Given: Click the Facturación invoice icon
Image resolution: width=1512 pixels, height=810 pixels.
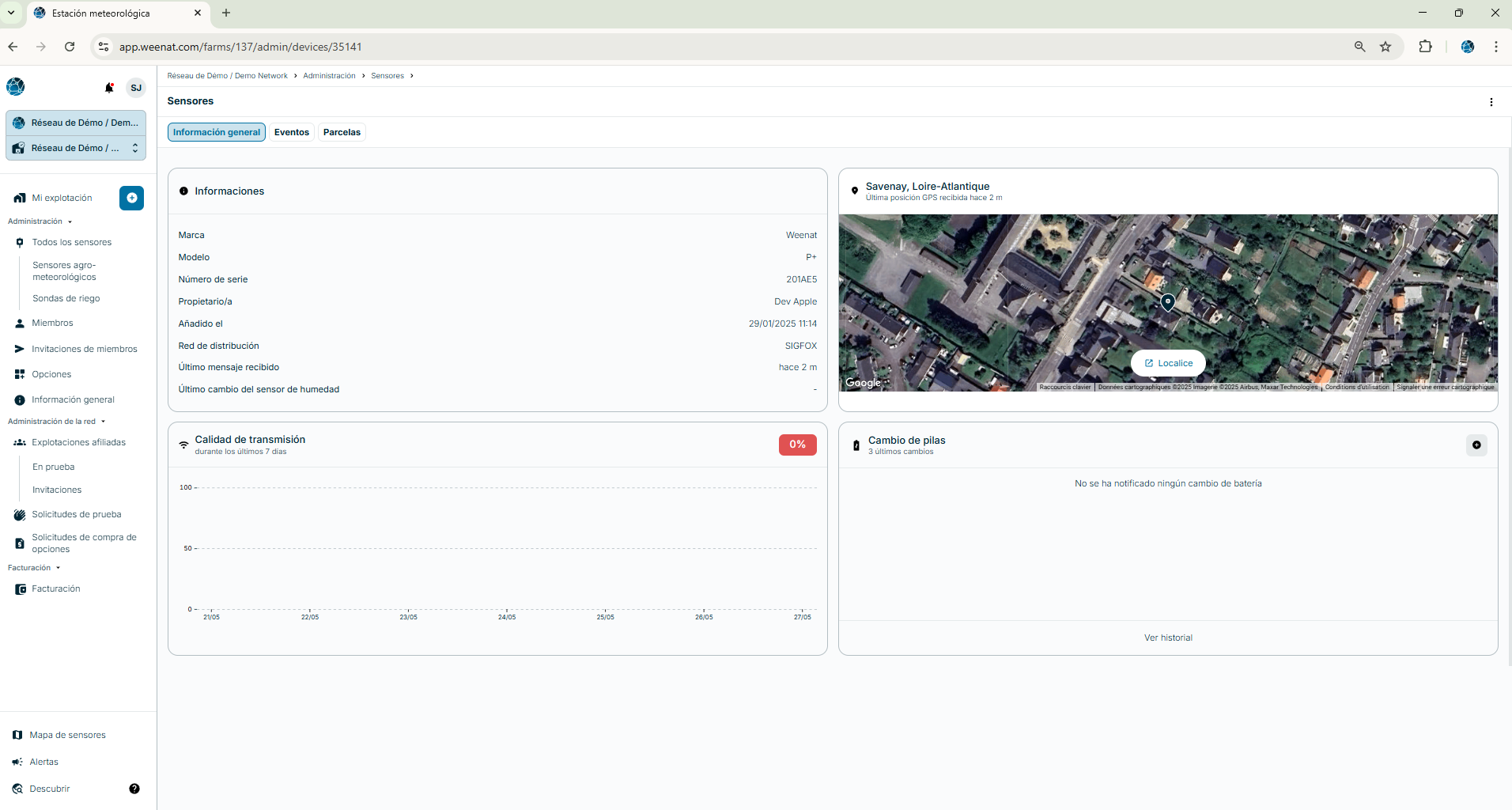Looking at the screenshot, I should click(x=21, y=589).
